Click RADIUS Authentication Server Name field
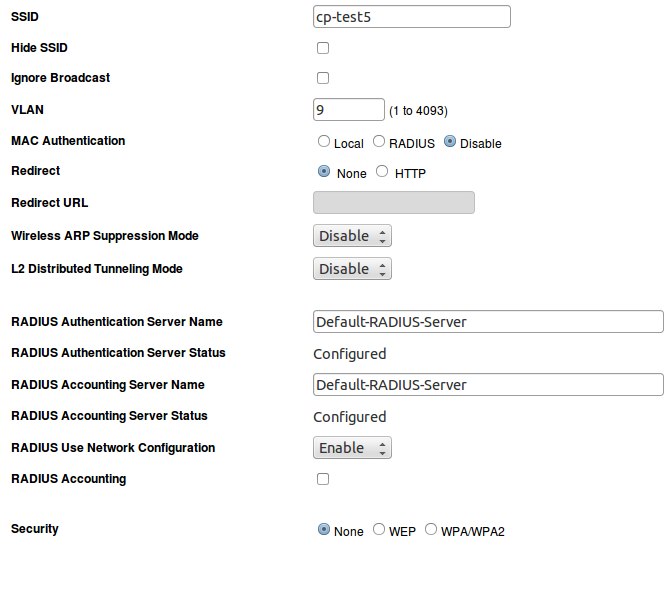This screenshot has height=591, width=669. (488, 321)
